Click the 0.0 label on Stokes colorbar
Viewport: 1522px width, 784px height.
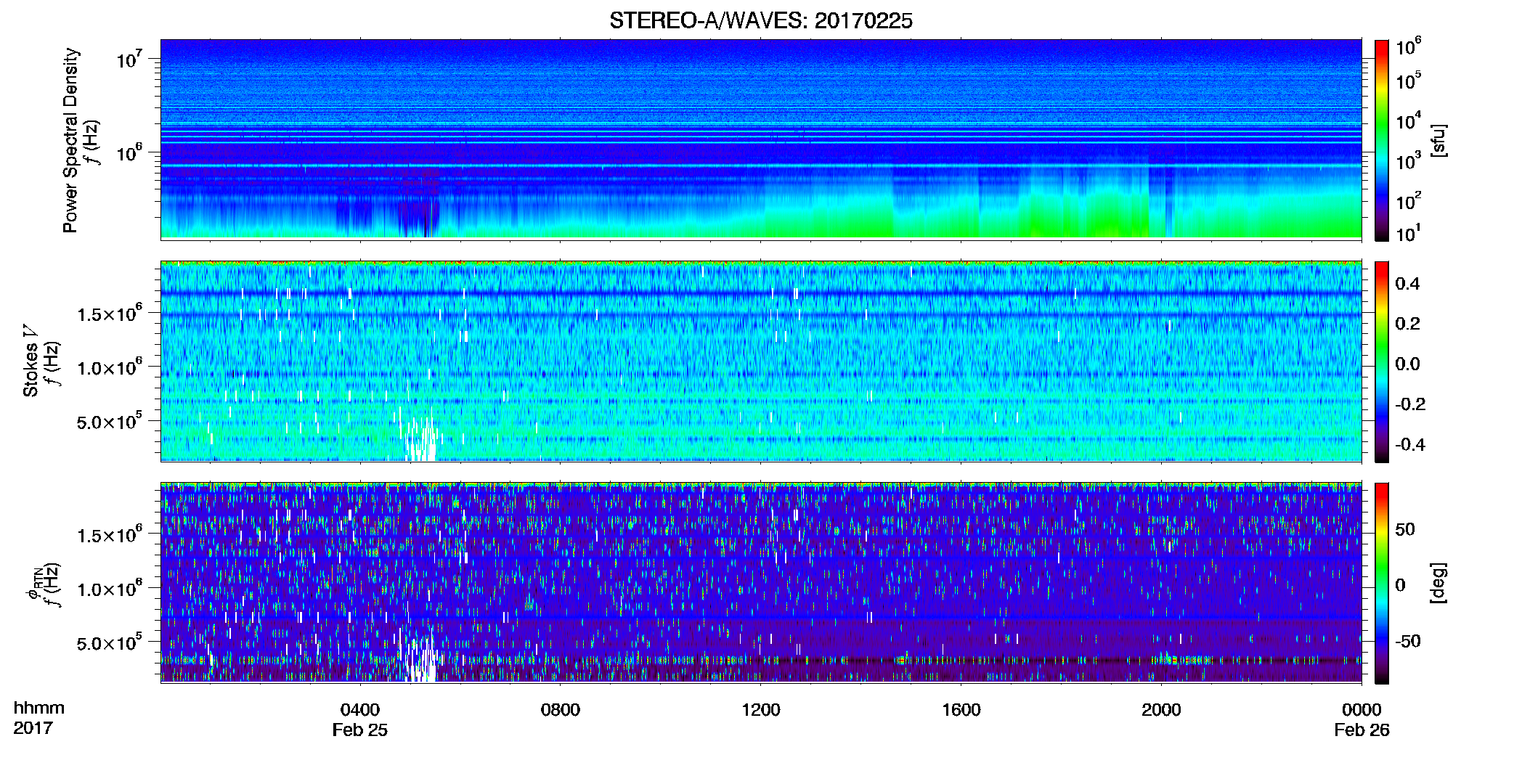pyautogui.click(x=1407, y=364)
